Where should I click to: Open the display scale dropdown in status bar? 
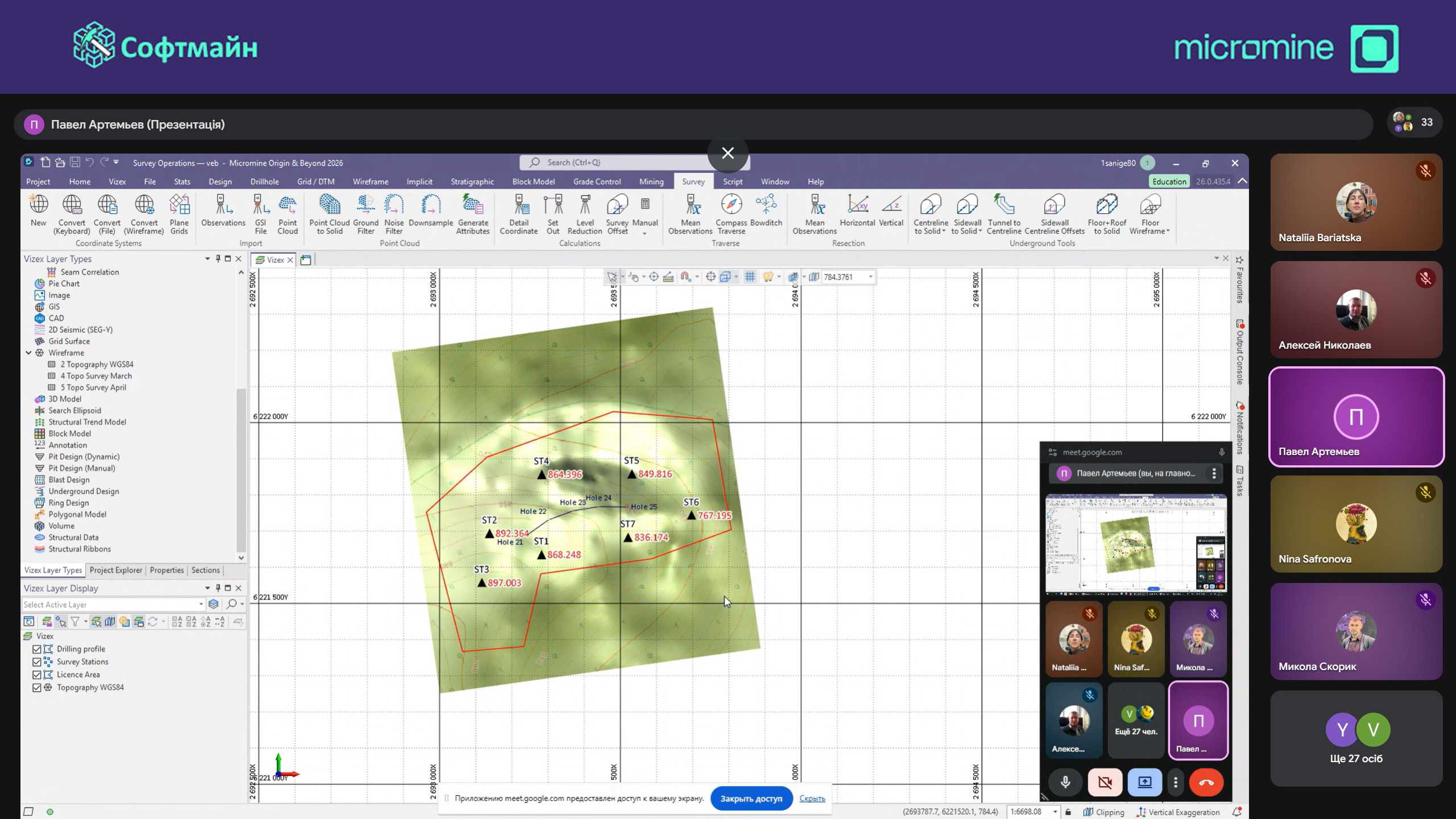1055,812
